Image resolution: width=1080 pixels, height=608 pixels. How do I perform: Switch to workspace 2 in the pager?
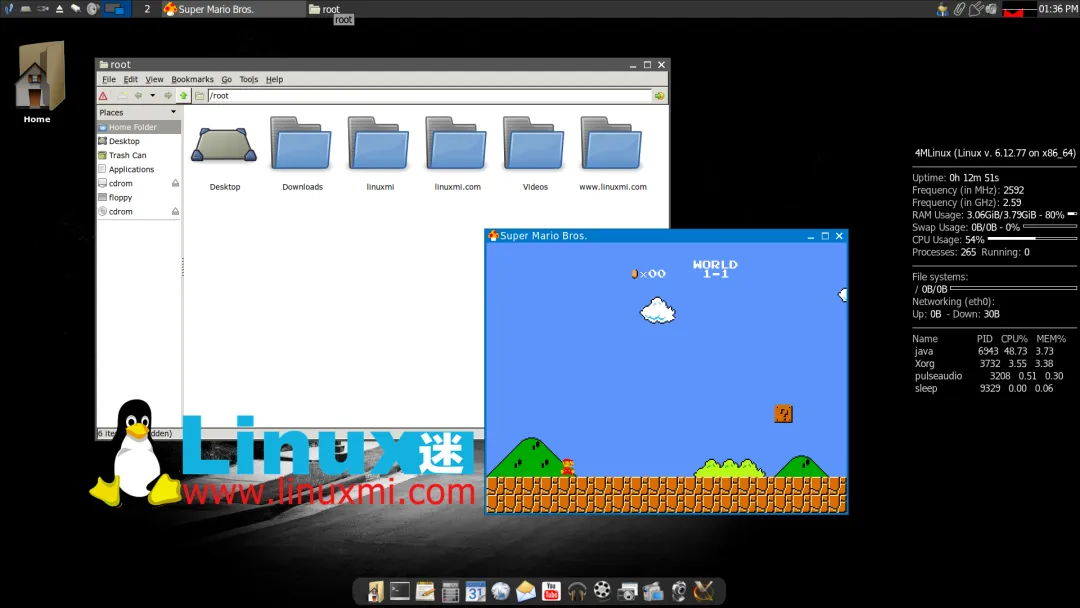(147, 9)
